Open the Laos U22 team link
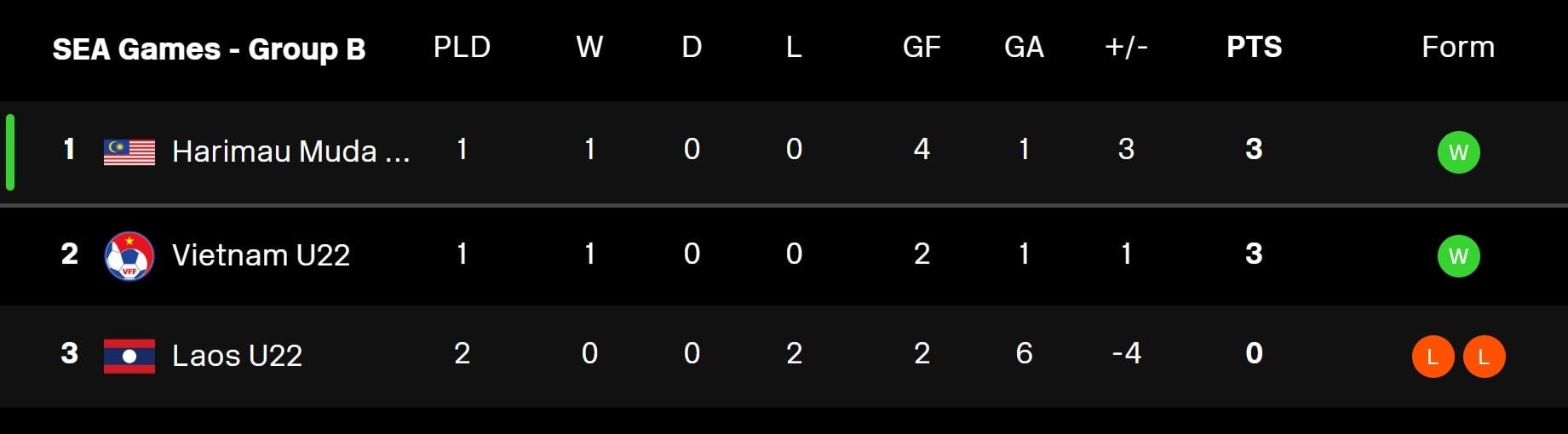Screen dimensions: 1568x434 tap(237, 356)
